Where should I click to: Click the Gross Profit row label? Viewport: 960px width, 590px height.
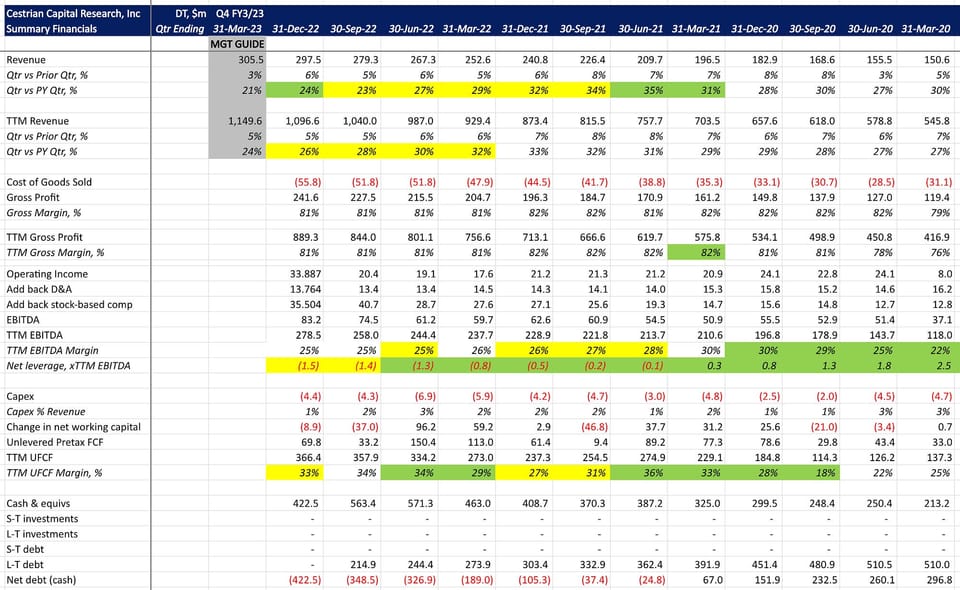click(x=33, y=197)
